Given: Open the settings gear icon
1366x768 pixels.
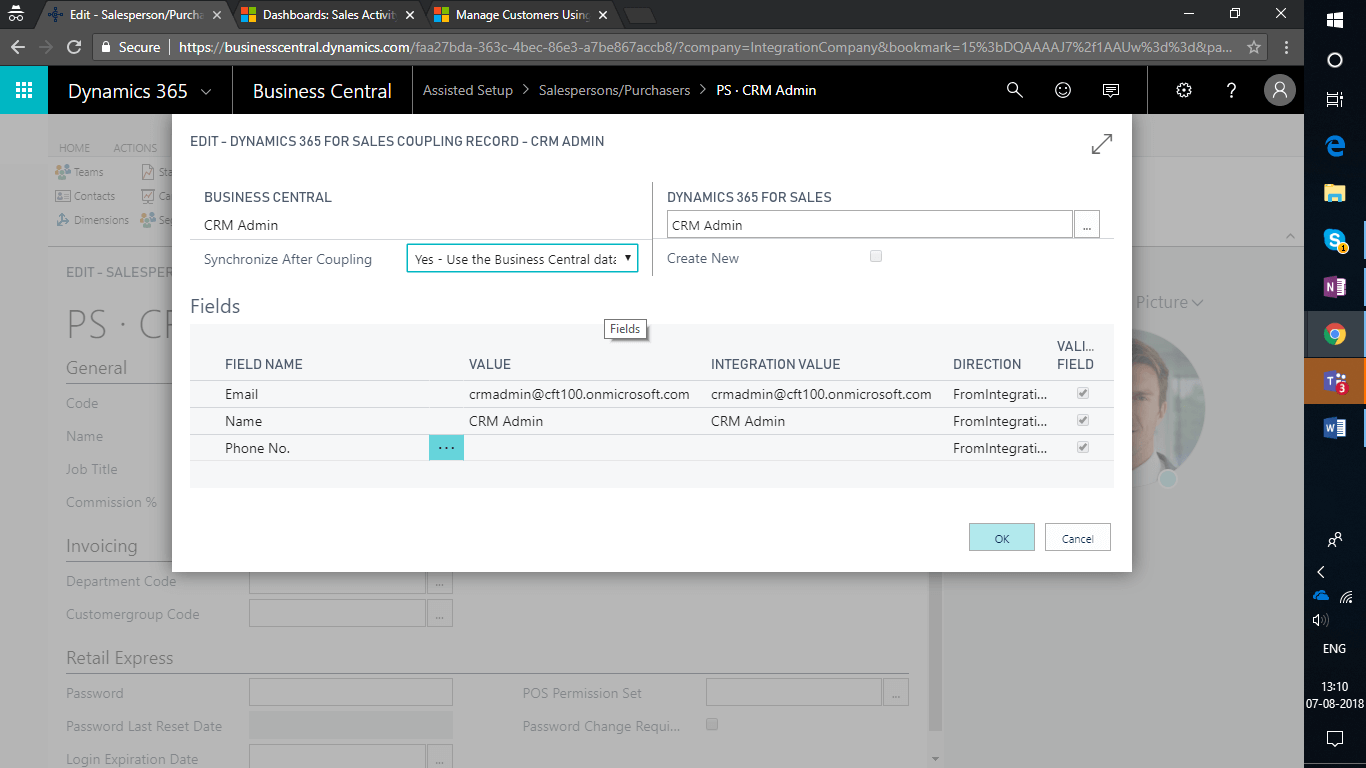Looking at the screenshot, I should (x=1184, y=90).
